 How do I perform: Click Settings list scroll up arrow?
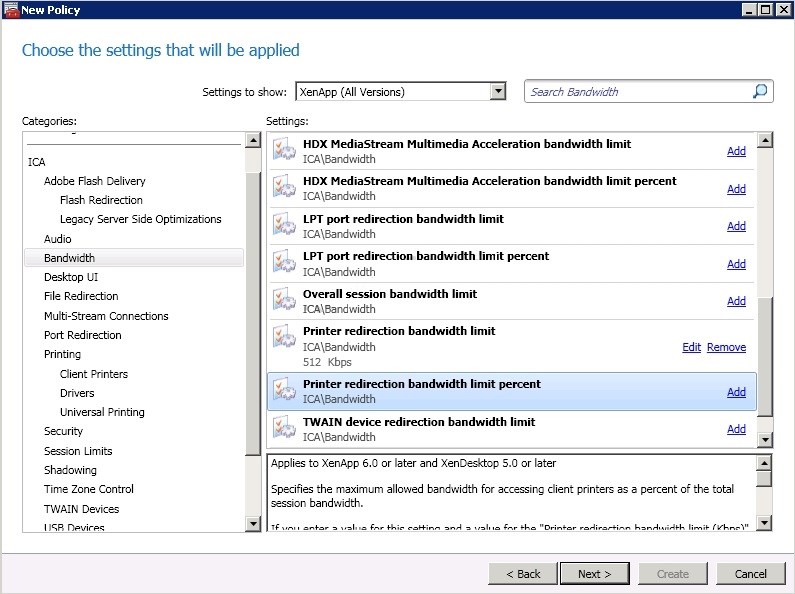click(x=765, y=140)
